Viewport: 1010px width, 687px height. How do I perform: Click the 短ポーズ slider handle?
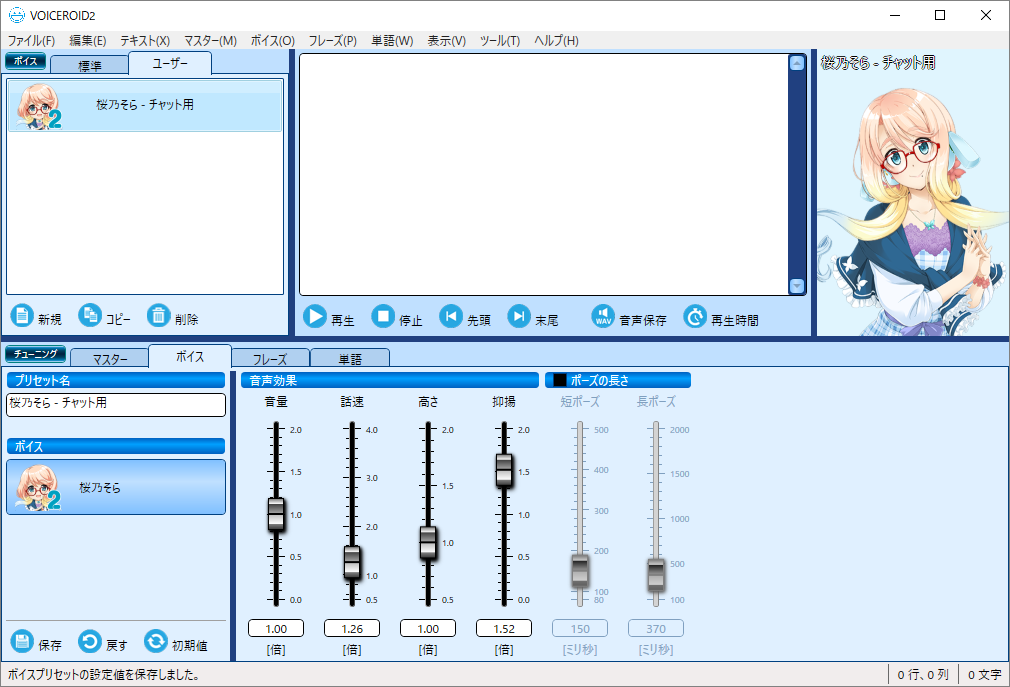(x=580, y=571)
